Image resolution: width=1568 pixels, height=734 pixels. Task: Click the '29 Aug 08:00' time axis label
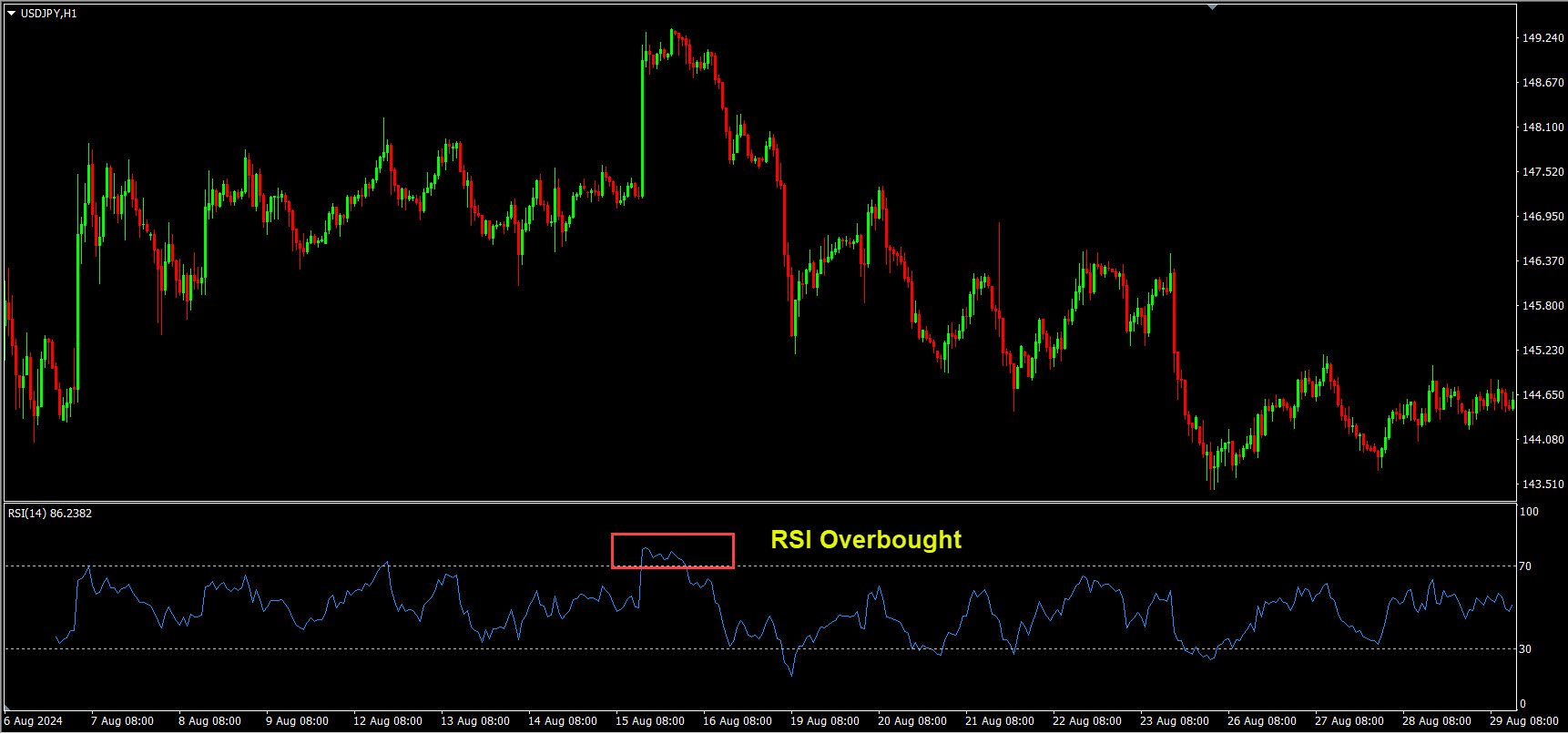coord(1523,721)
